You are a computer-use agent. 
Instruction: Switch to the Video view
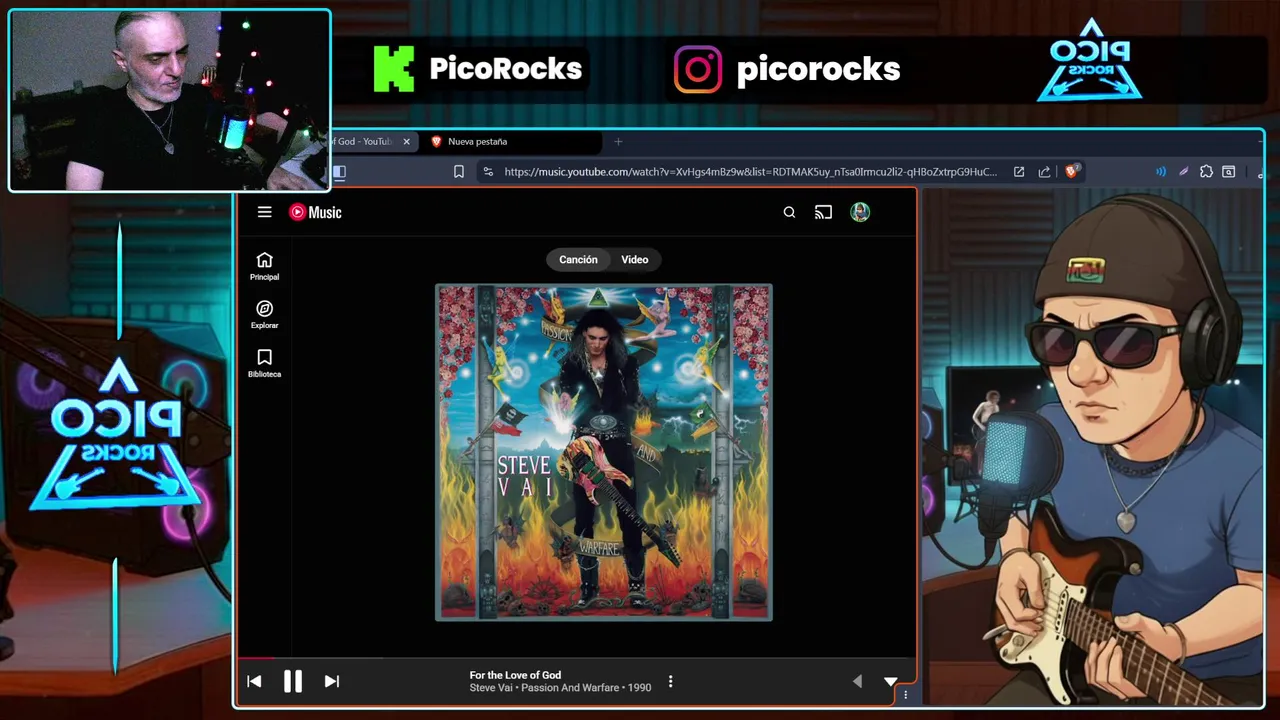[x=634, y=259]
